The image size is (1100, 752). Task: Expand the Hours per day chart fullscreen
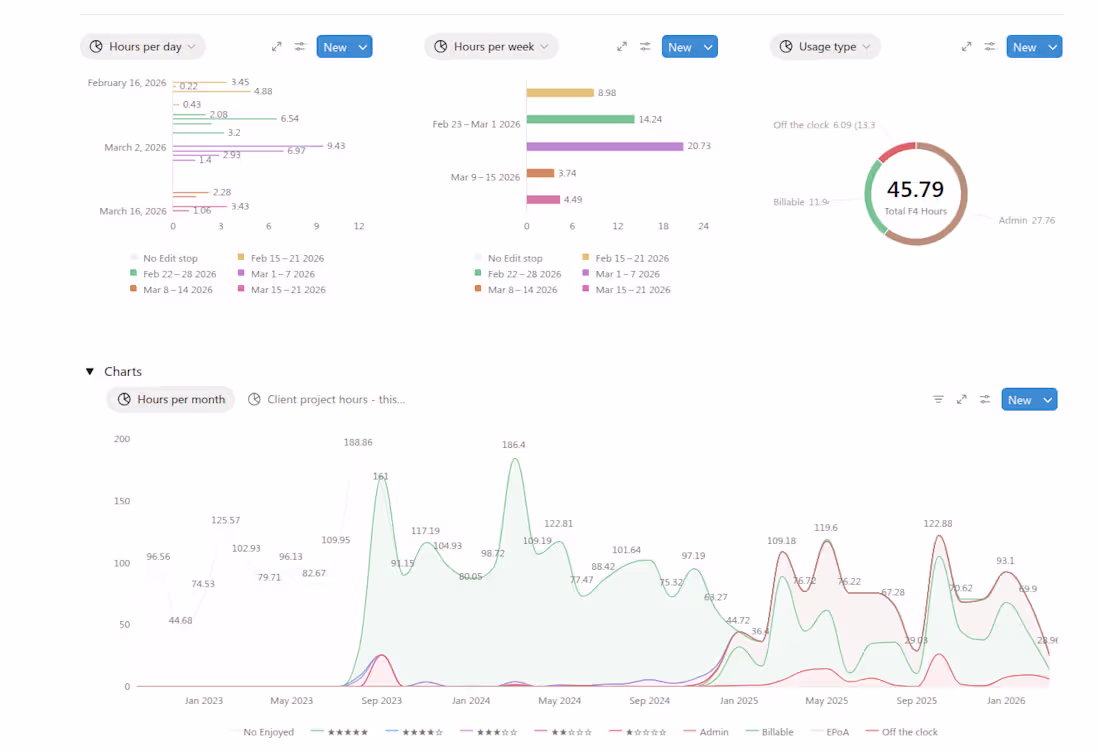(x=276, y=47)
